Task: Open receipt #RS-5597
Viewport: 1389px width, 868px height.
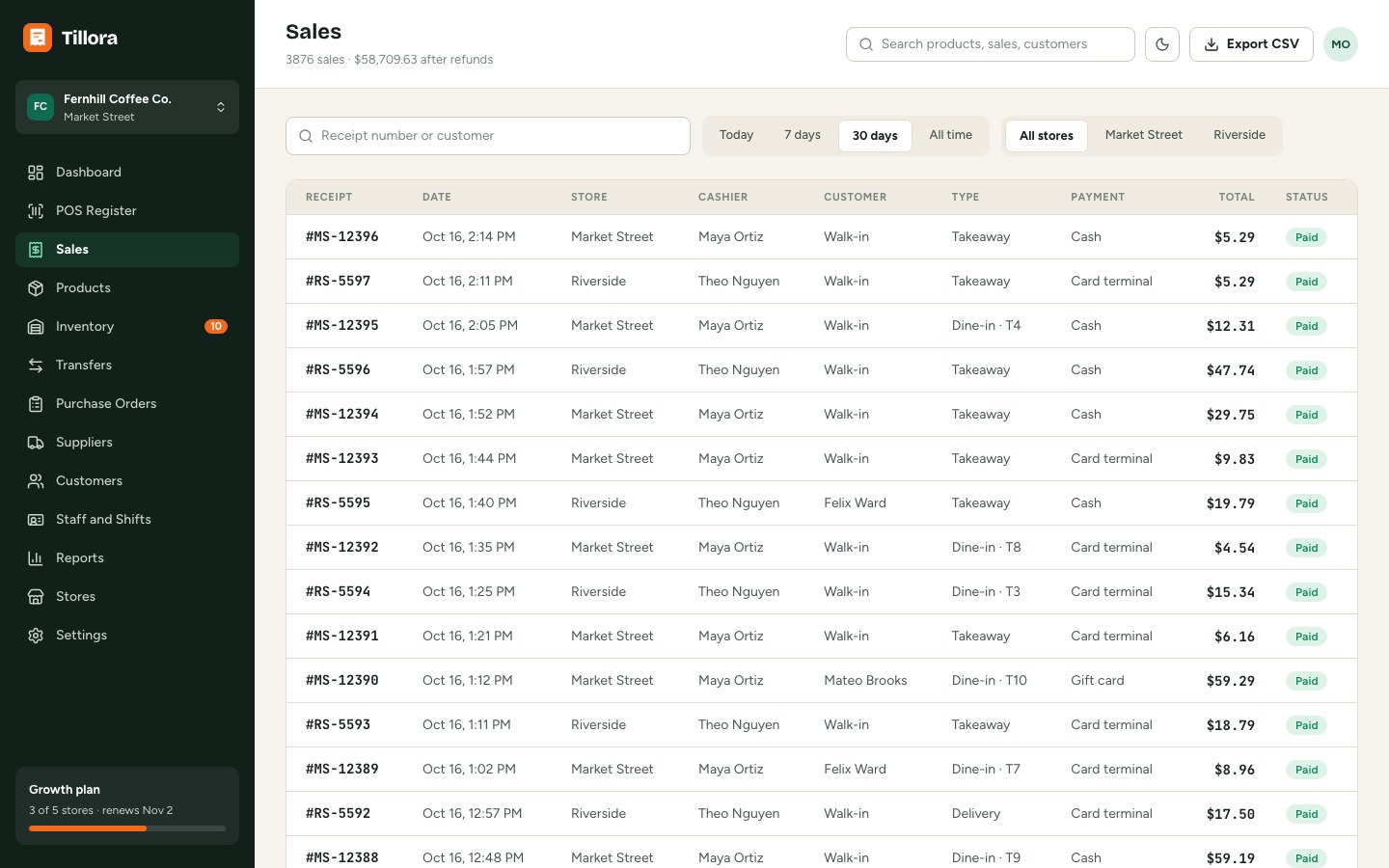Action: click(339, 282)
